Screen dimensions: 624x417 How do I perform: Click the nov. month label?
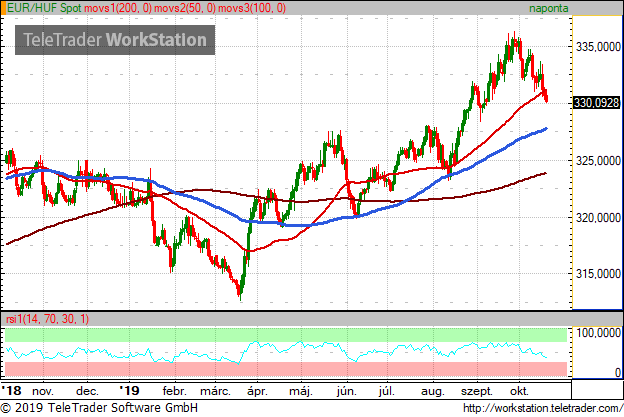pyautogui.click(x=43, y=391)
